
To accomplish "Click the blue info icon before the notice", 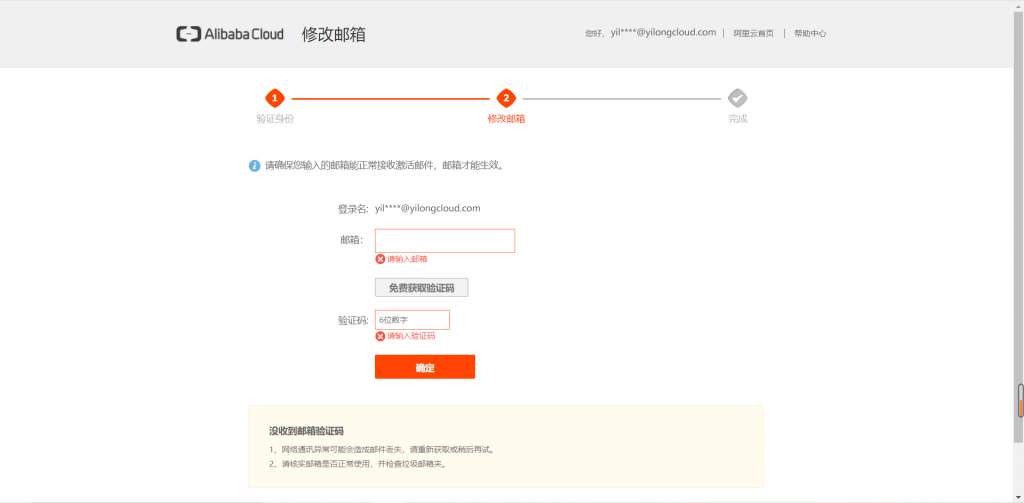I will (x=255, y=166).
